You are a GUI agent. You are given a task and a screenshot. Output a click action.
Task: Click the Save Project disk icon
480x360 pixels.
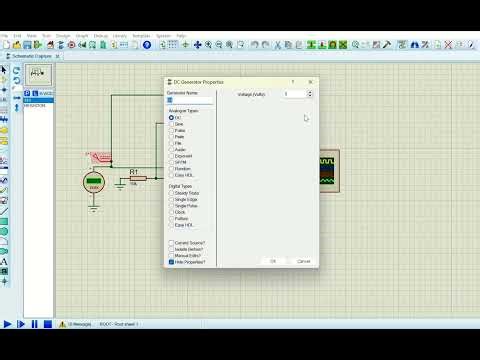tap(27, 45)
